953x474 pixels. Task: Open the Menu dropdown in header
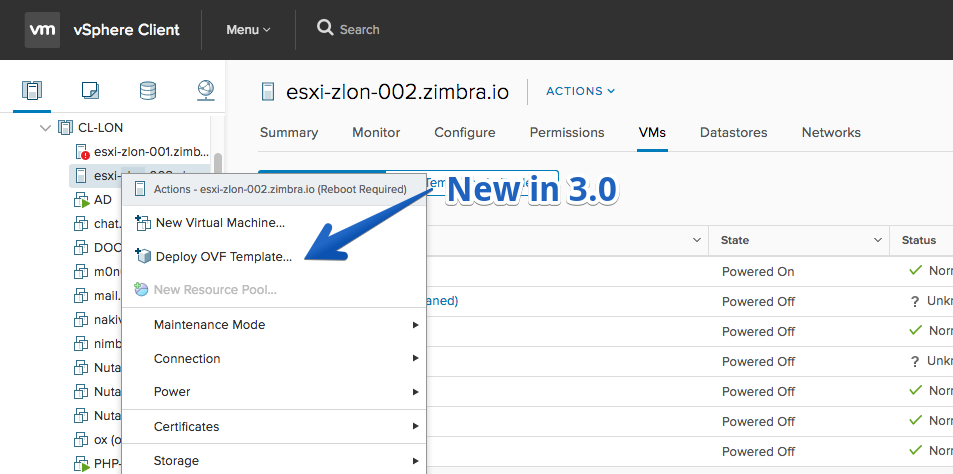pos(248,29)
